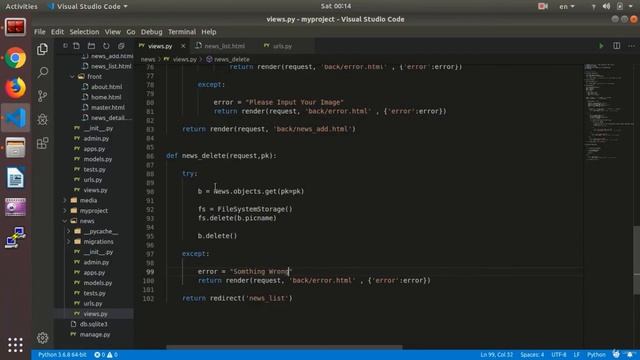Click errors and warnings count in status bar
This screenshot has height=360, width=640.
point(106,355)
